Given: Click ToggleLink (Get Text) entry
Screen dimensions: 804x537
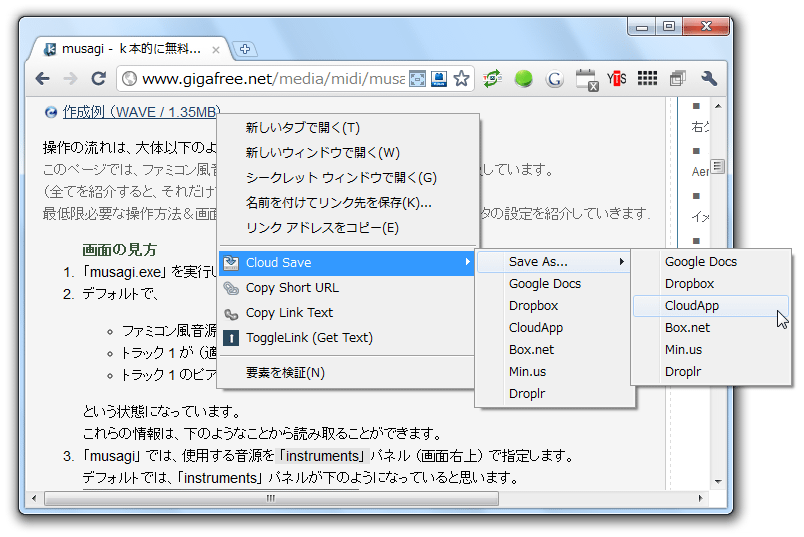Looking at the screenshot, I should pyautogui.click(x=347, y=338).
